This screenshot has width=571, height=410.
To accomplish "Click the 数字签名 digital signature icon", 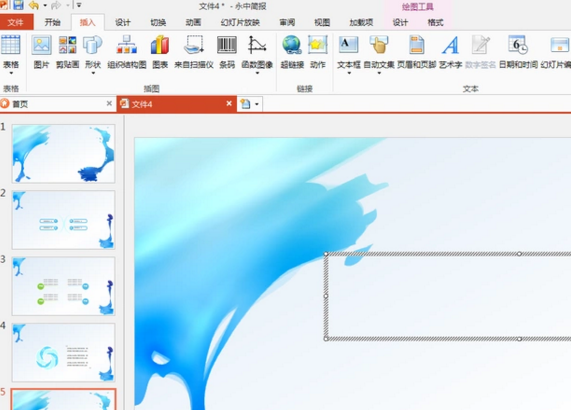I will (480, 45).
